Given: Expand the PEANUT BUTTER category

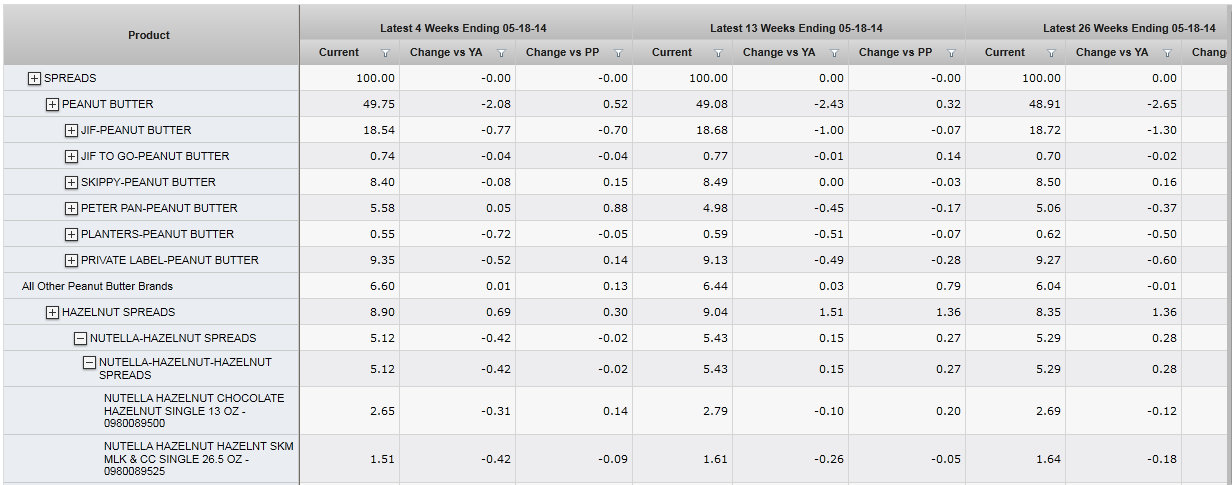Looking at the screenshot, I should (52, 104).
